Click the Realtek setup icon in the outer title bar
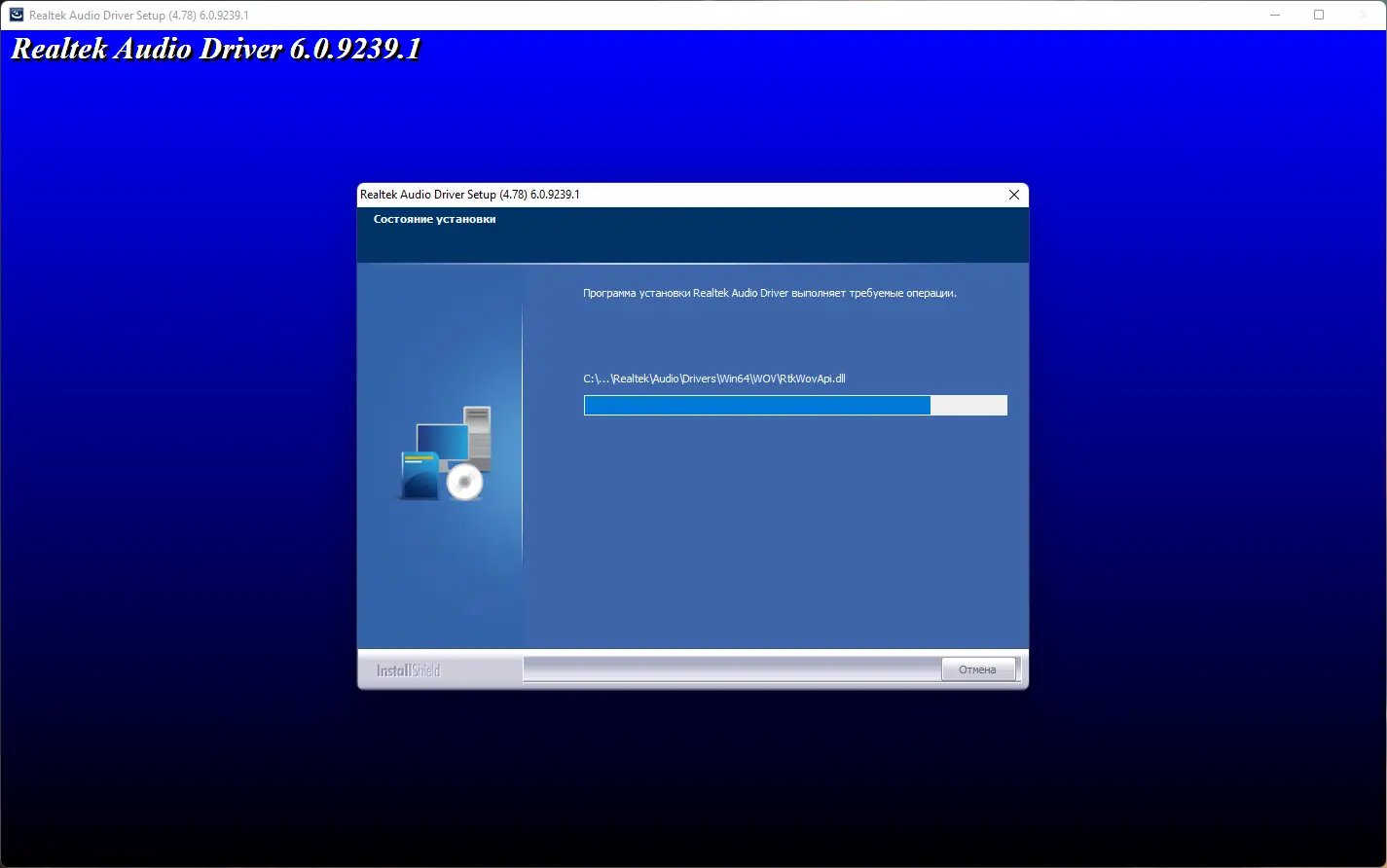This screenshot has height=868, width=1387. [17, 15]
